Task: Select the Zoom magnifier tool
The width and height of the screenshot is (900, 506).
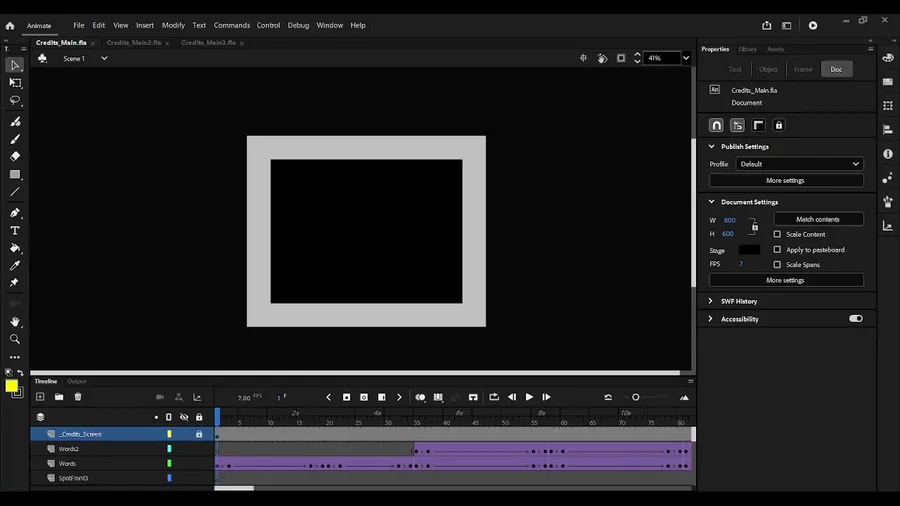Action: click(15, 339)
